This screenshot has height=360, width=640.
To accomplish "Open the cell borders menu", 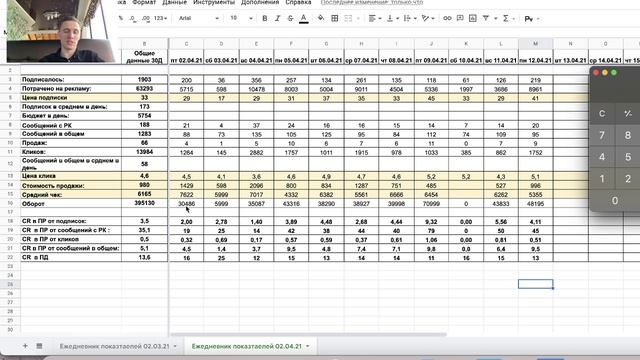I will pyautogui.click(x=335, y=18).
